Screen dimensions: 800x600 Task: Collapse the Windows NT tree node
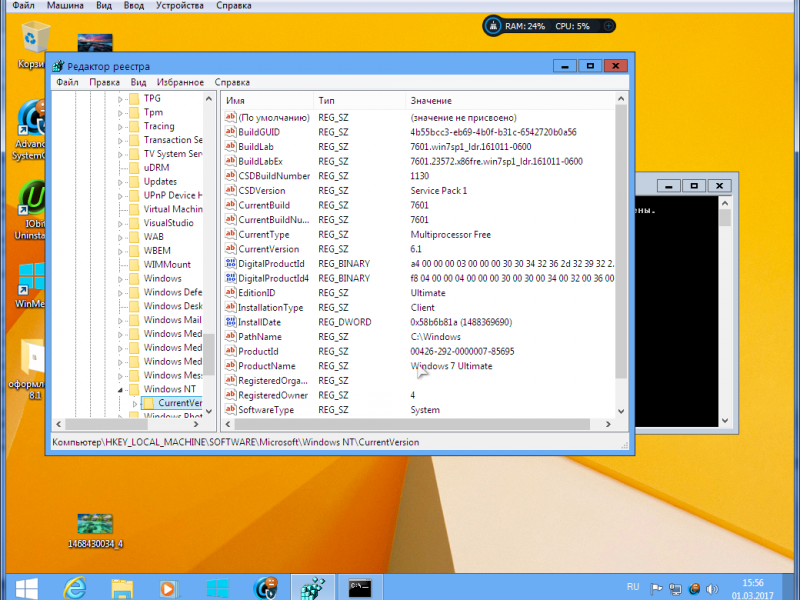click(120, 390)
